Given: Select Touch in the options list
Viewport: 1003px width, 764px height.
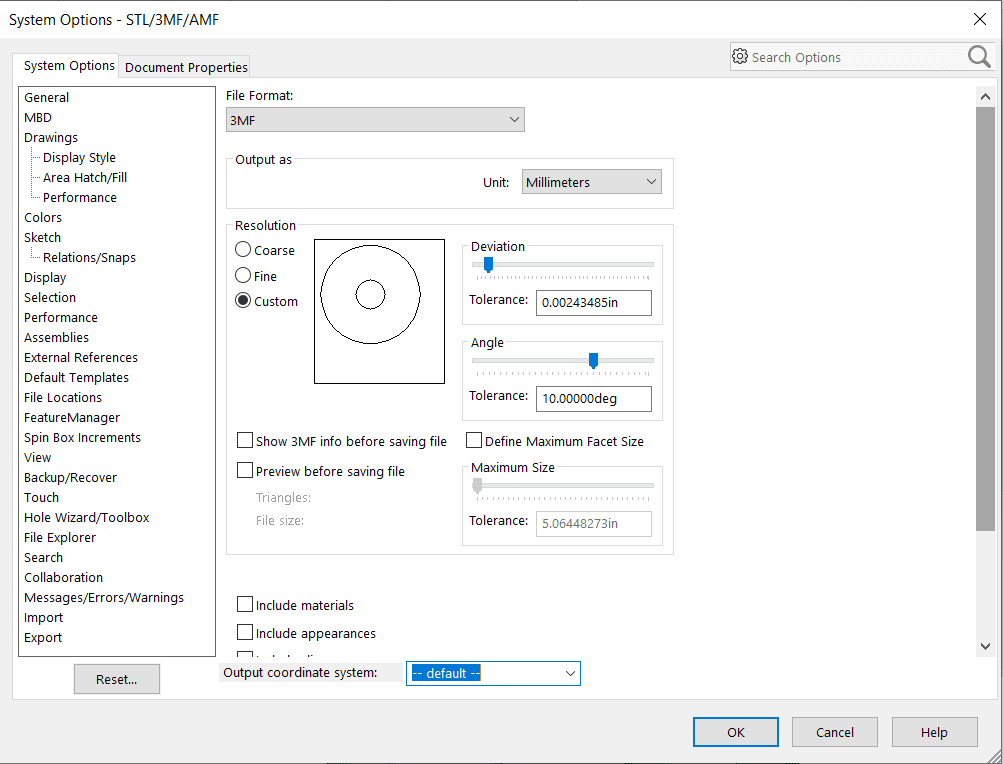Looking at the screenshot, I should 41,497.
